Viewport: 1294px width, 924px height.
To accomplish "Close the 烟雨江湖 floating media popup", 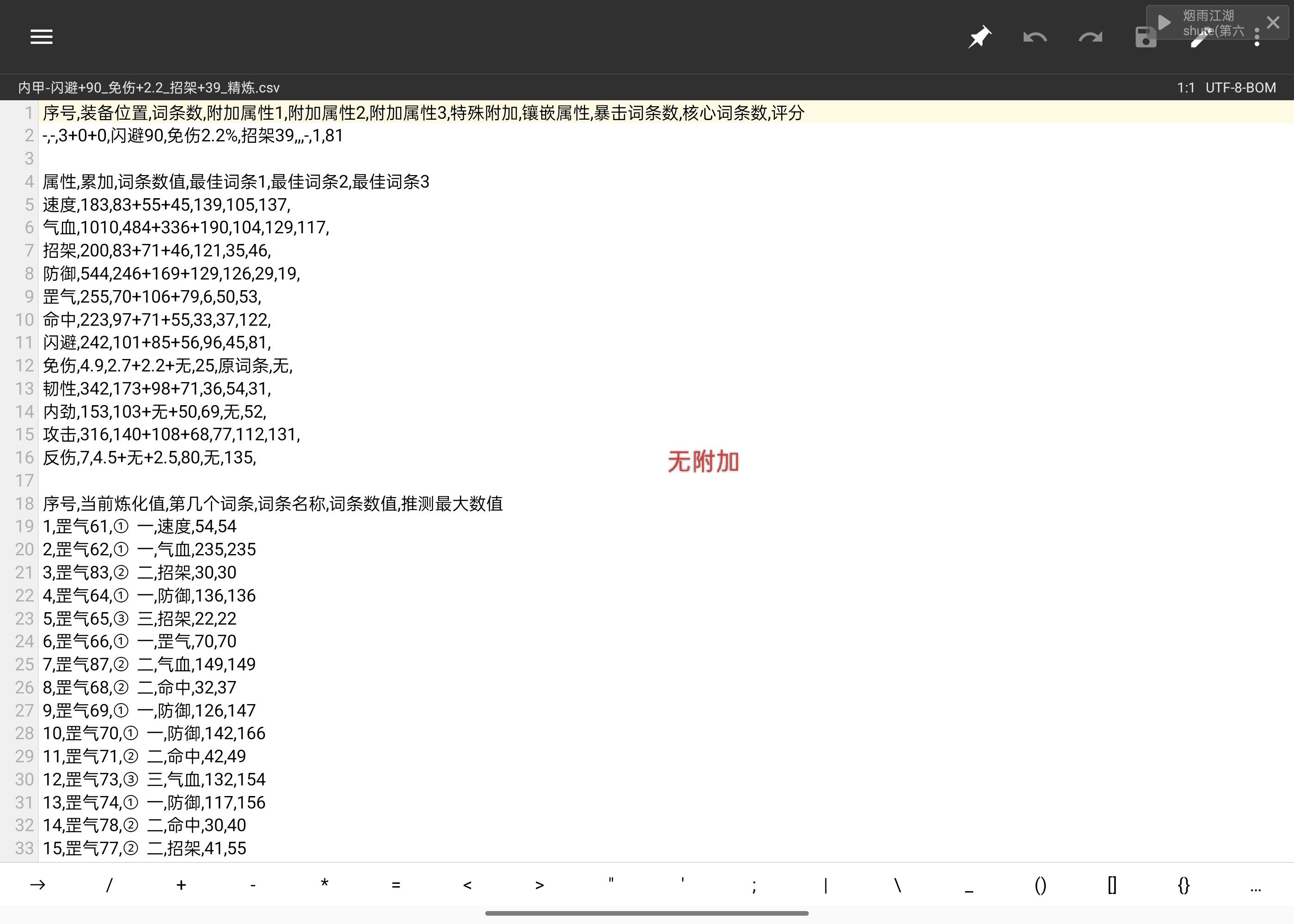I will coord(1273,22).
